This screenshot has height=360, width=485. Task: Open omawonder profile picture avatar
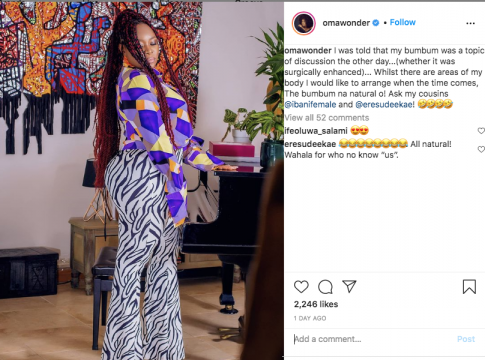[304, 23]
